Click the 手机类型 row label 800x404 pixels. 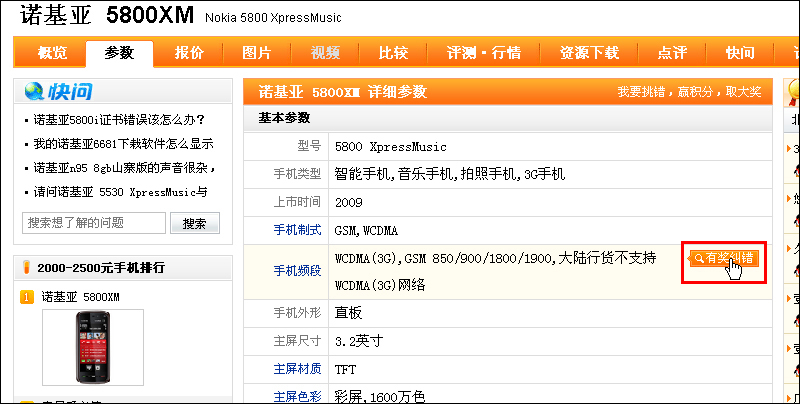(297, 174)
